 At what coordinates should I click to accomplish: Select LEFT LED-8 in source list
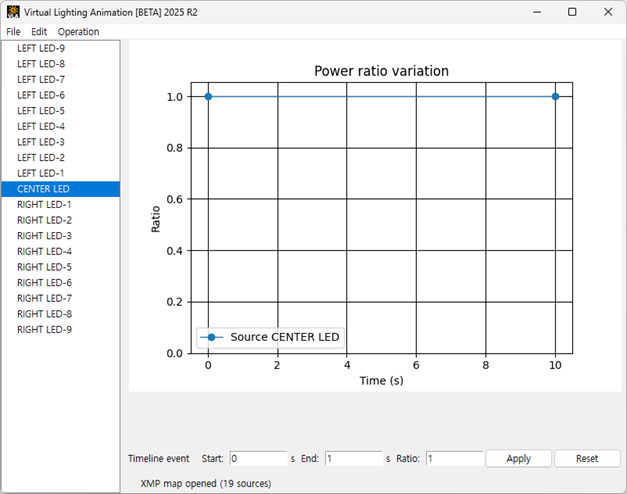point(61,64)
